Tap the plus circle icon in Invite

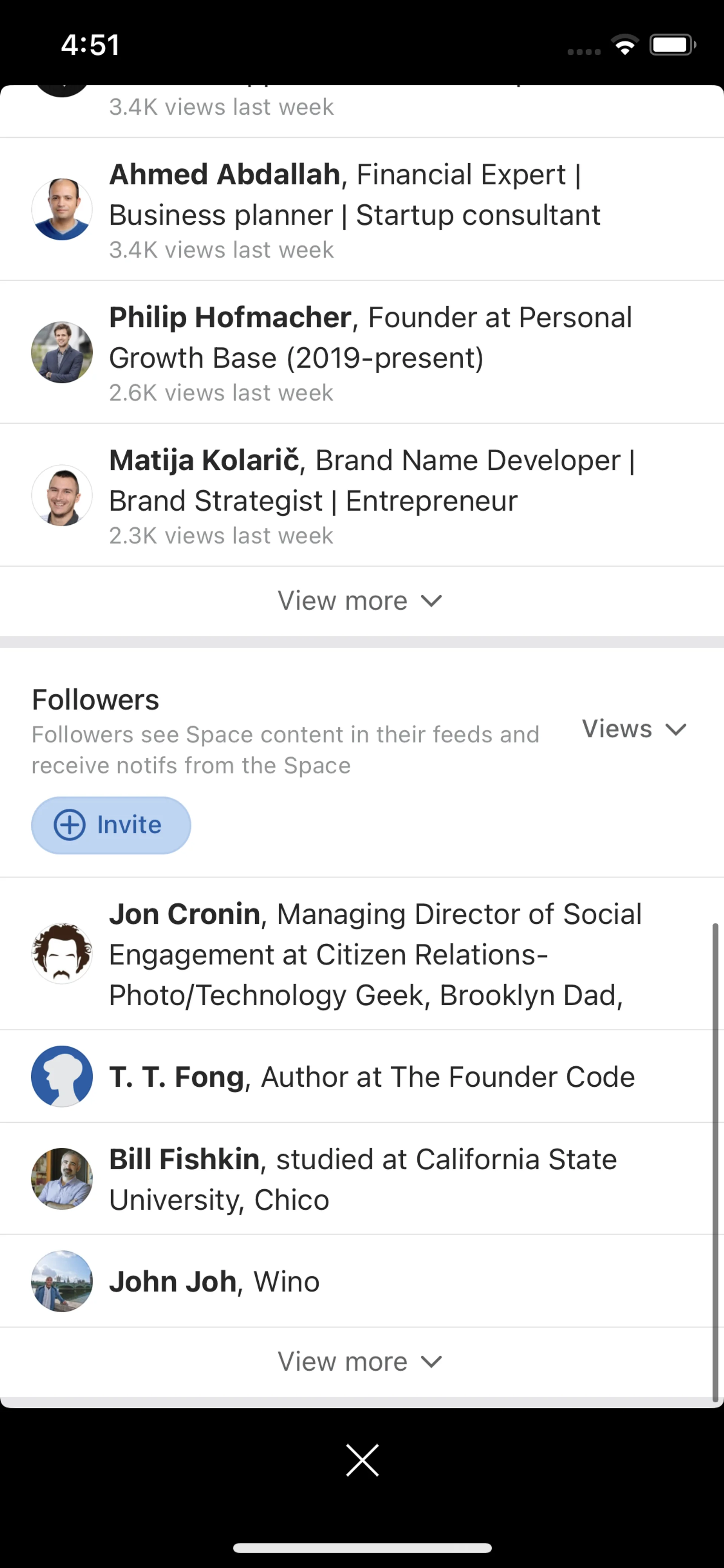[70, 825]
